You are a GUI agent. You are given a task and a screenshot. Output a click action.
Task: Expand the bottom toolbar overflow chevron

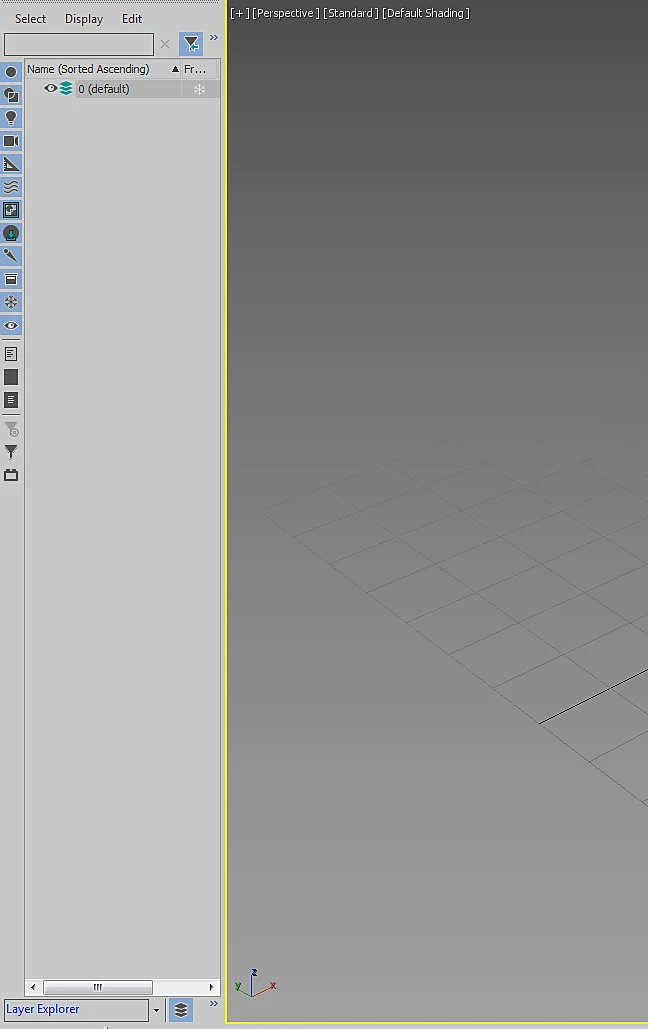tap(213, 1003)
